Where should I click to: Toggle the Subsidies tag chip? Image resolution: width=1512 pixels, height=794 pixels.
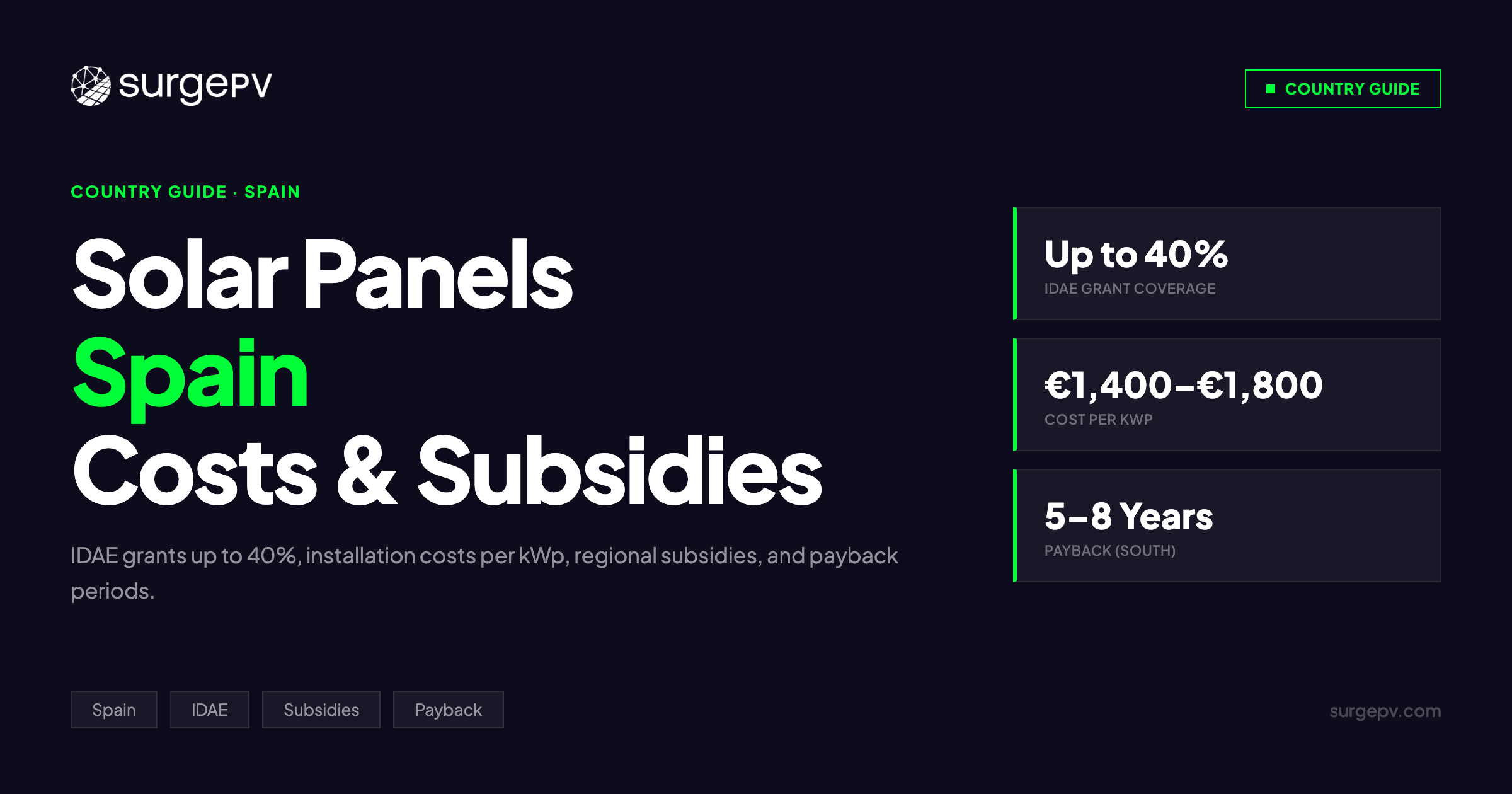[321, 710]
